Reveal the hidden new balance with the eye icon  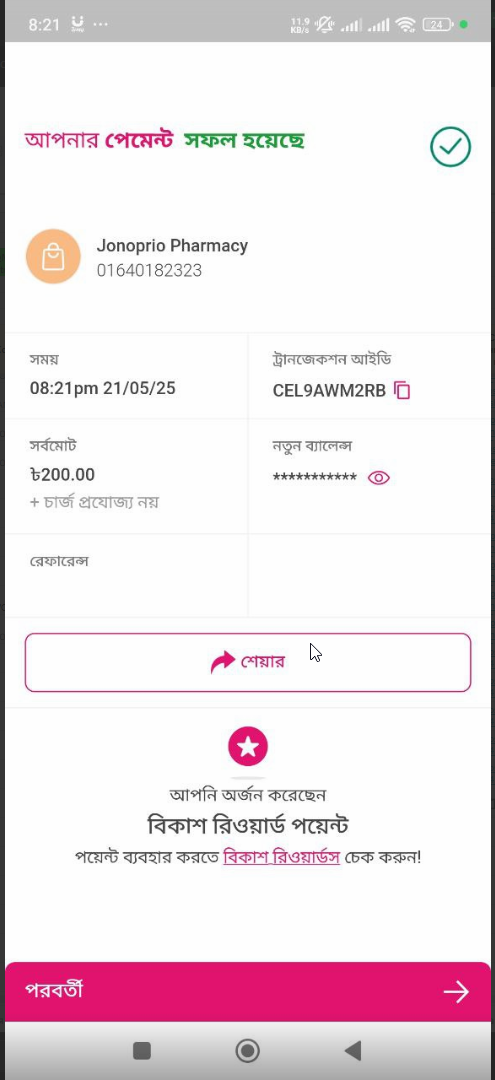(379, 478)
